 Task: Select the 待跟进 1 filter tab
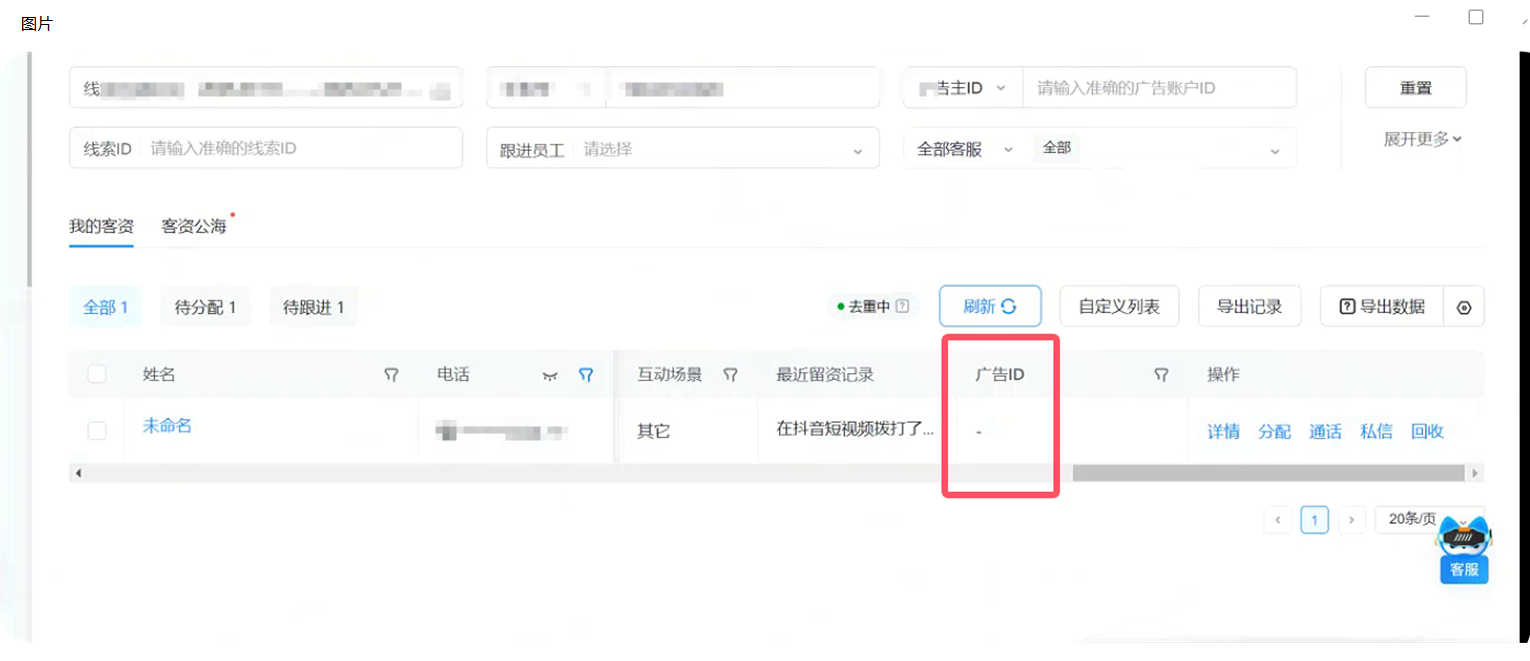tap(313, 307)
